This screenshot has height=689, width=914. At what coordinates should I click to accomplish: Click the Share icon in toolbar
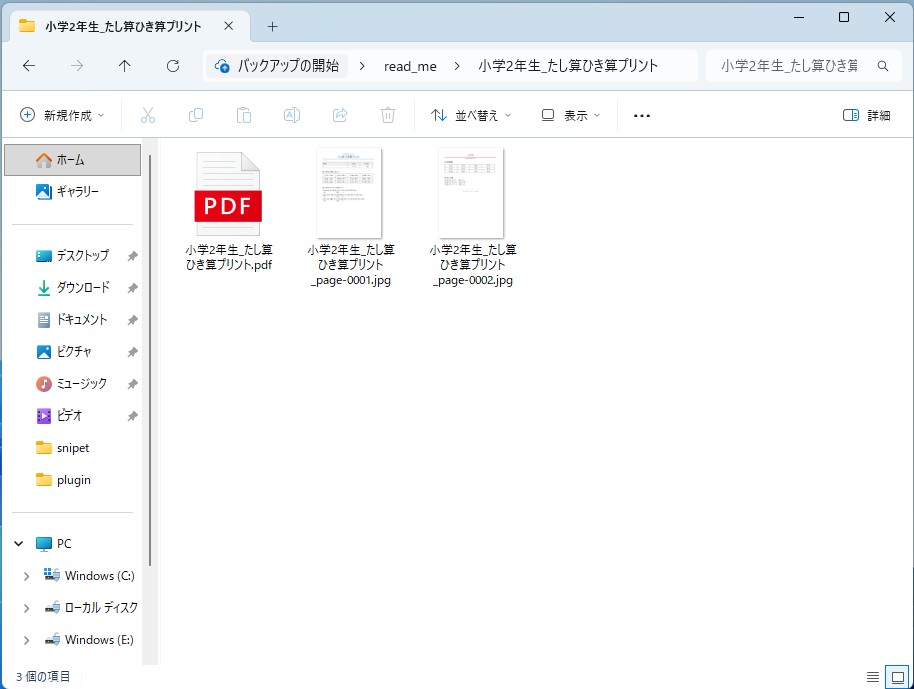click(340, 115)
